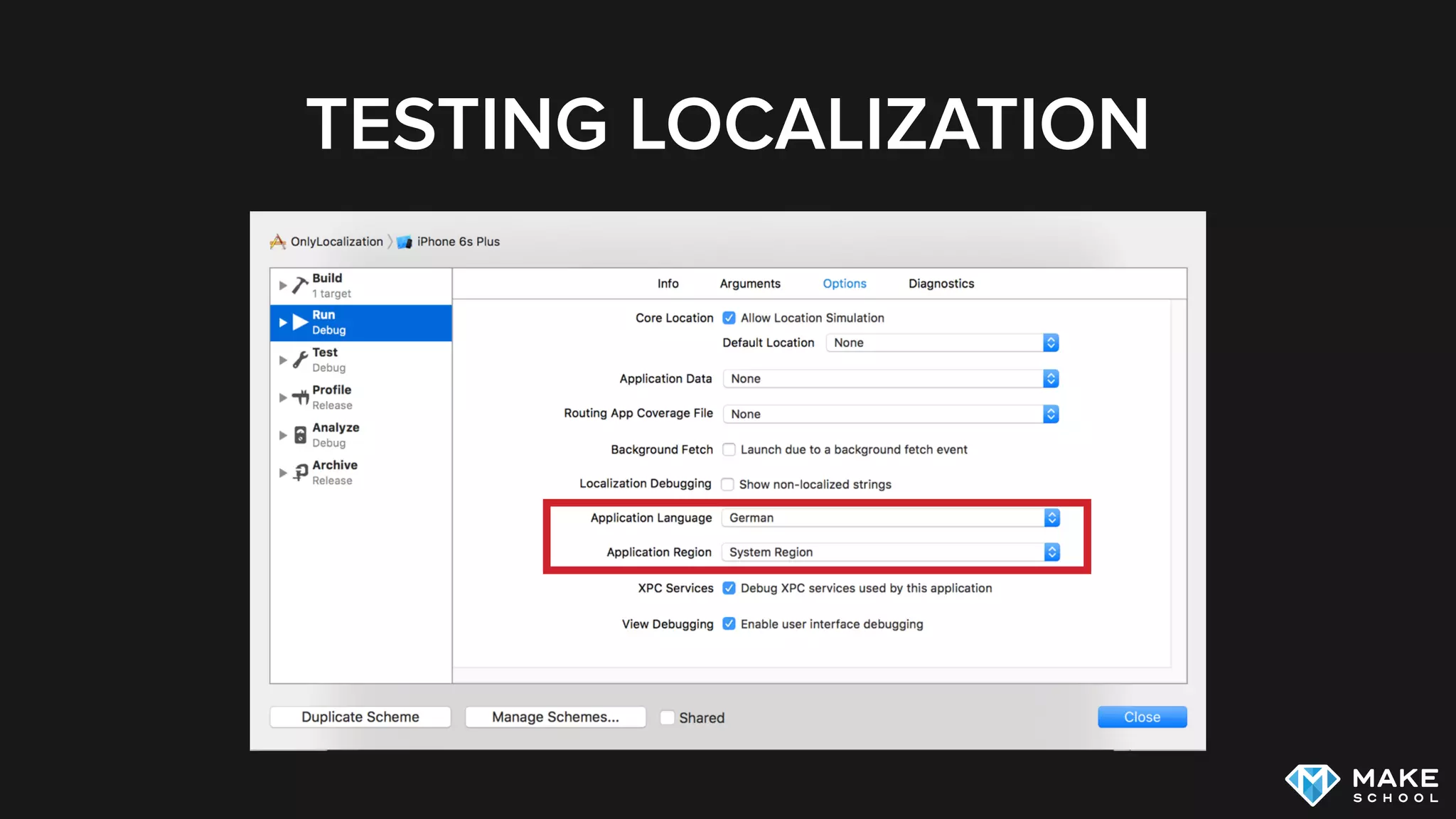Click the Run play icon
The width and height of the screenshot is (1456, 819).
coord(300,323)
